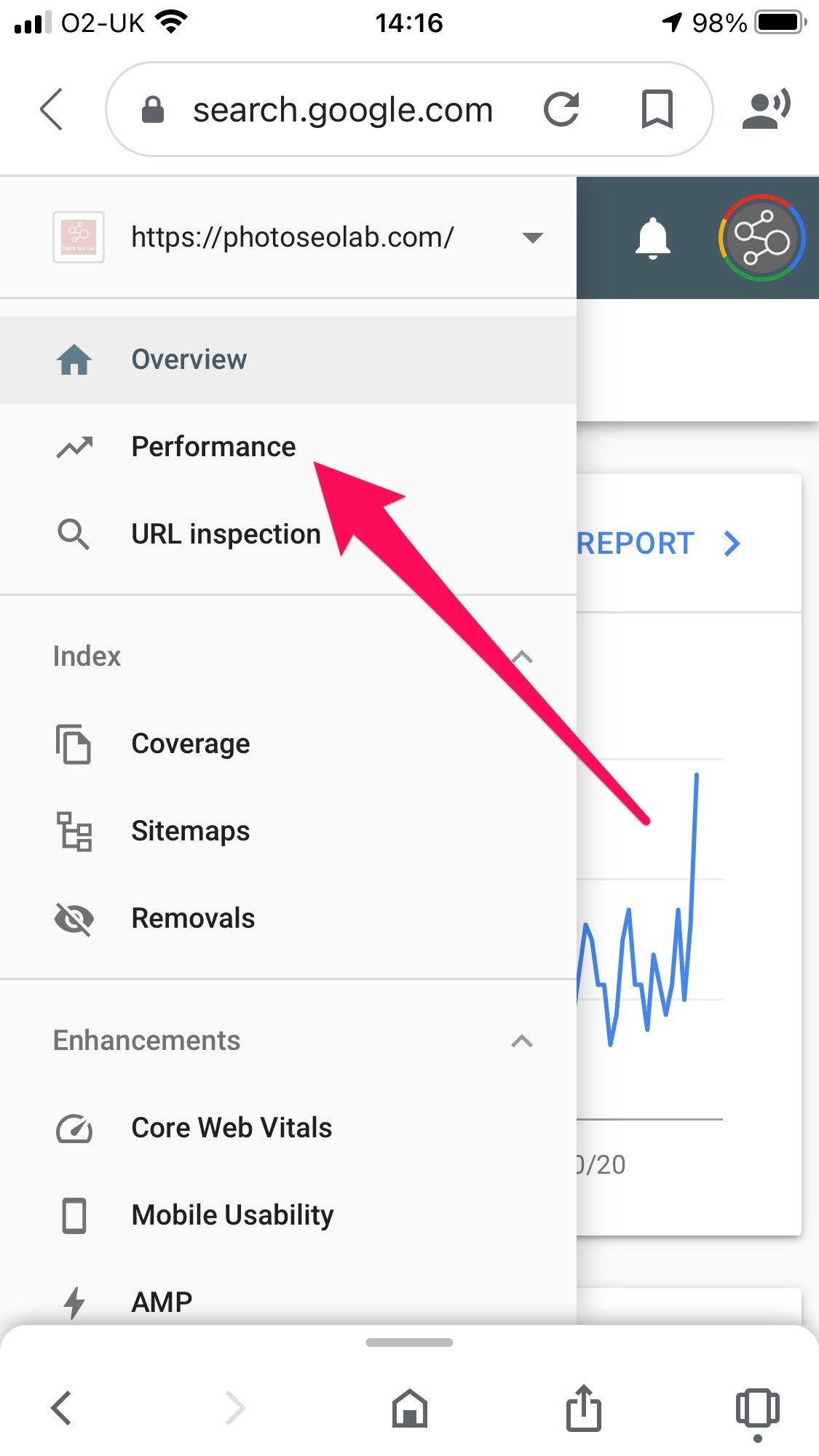Open the search.google.com address field
This screenshot has width=819, height=1456.
point(408,109)
